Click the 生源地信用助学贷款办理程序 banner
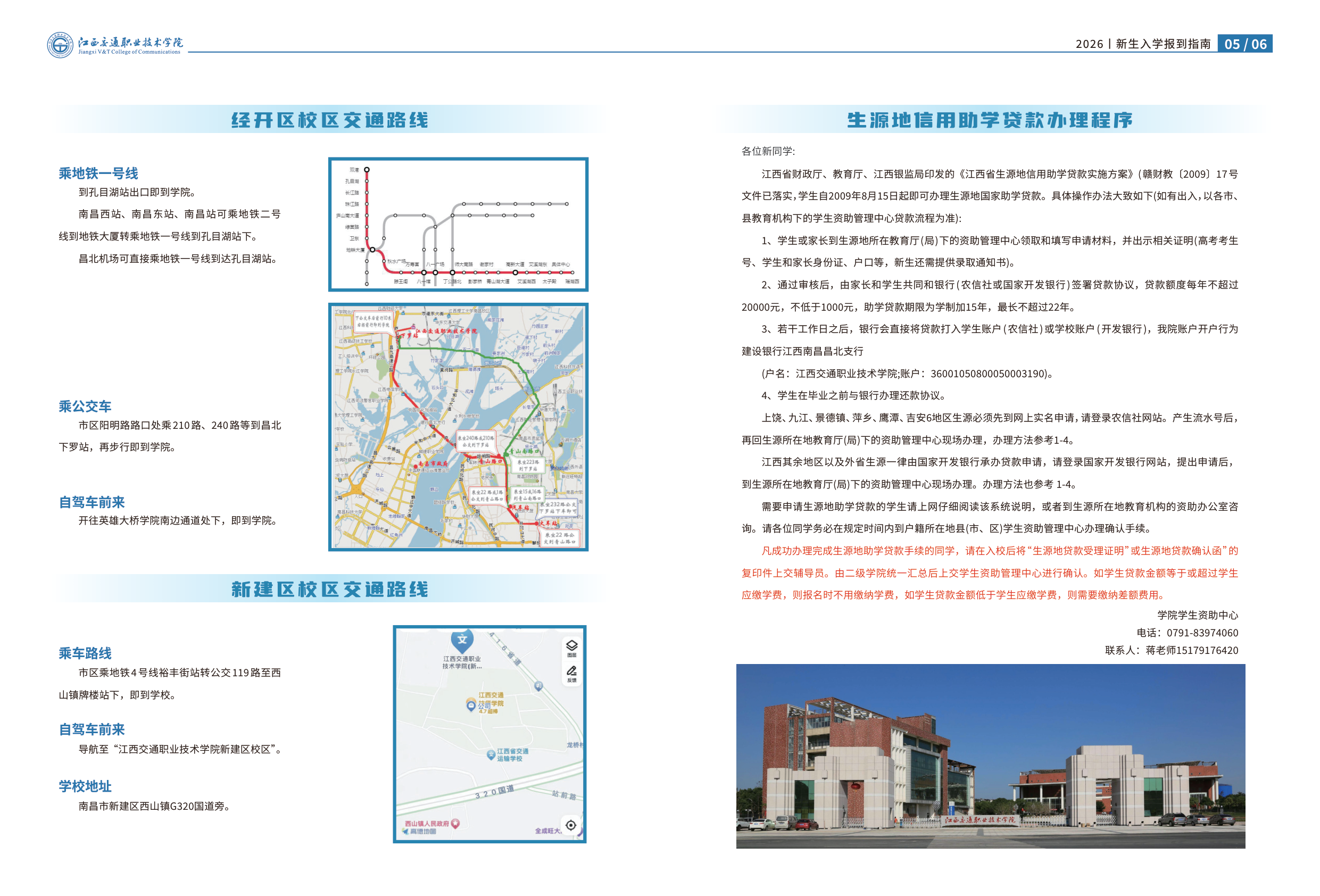 (x=990, y=120)
